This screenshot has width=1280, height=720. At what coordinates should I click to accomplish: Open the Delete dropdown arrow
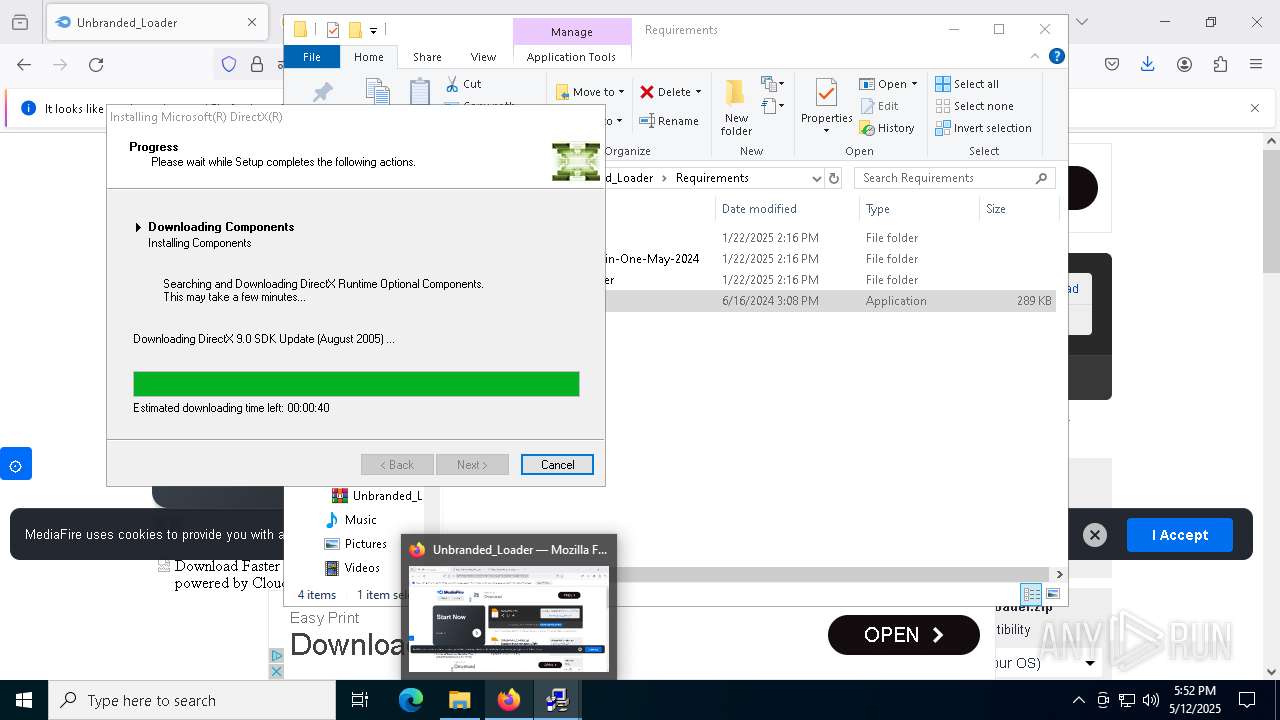click(x=698, y=92)
